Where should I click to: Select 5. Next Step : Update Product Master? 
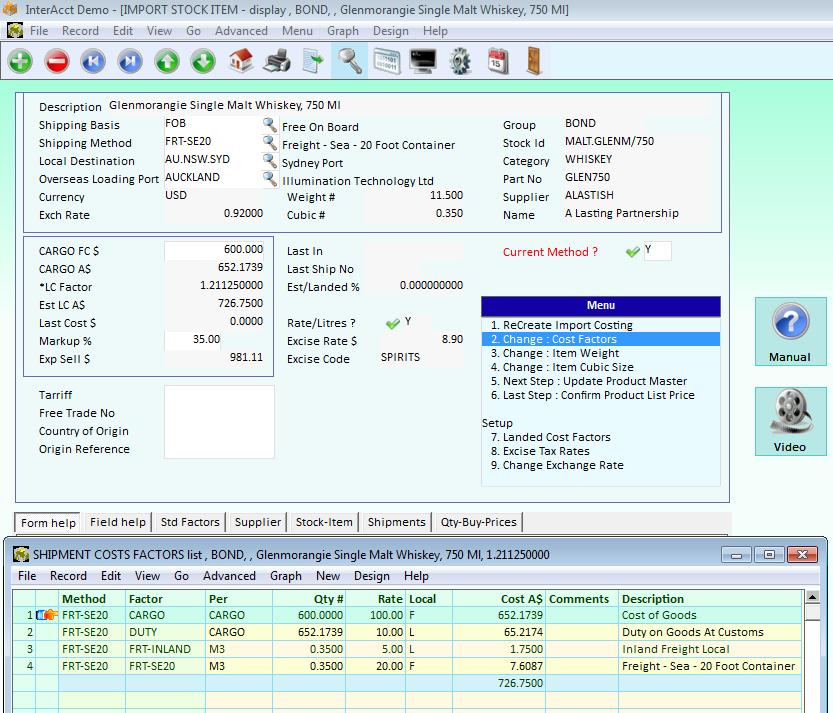click(601, 381)
